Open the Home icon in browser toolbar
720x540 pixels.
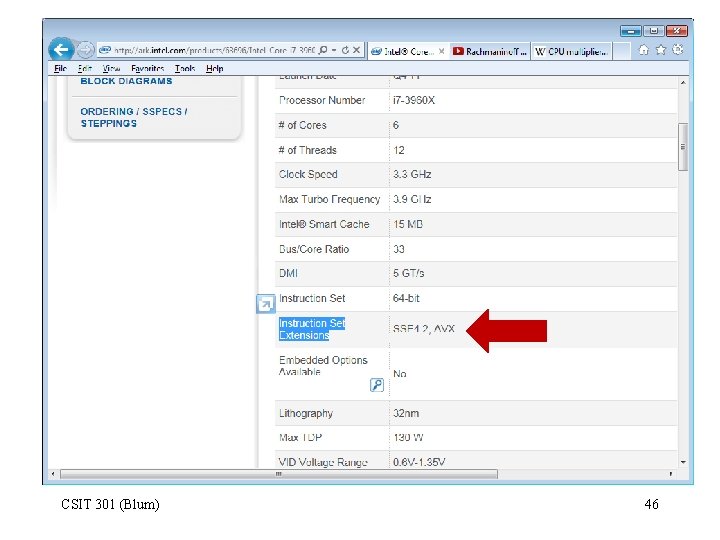pos(644,50)
